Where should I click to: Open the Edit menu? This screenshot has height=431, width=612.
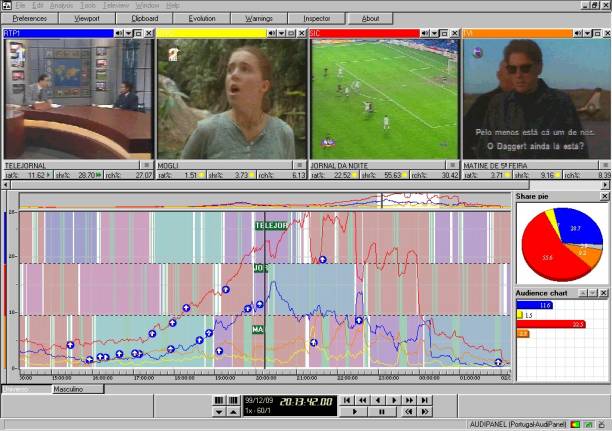click(37, 5)
